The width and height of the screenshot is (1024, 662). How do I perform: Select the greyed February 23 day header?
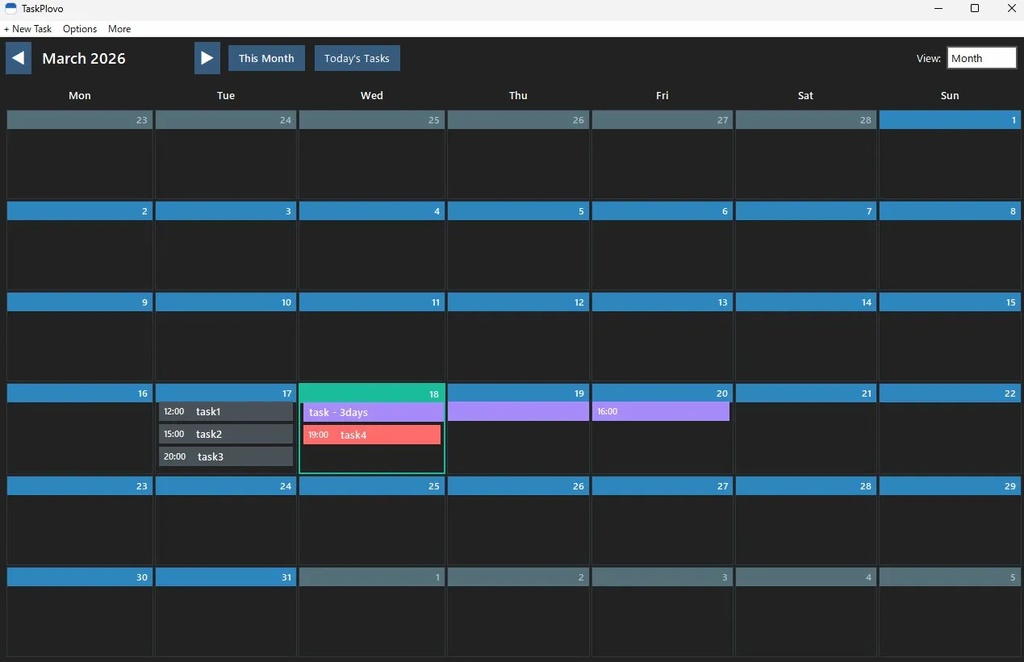point(80,119)
